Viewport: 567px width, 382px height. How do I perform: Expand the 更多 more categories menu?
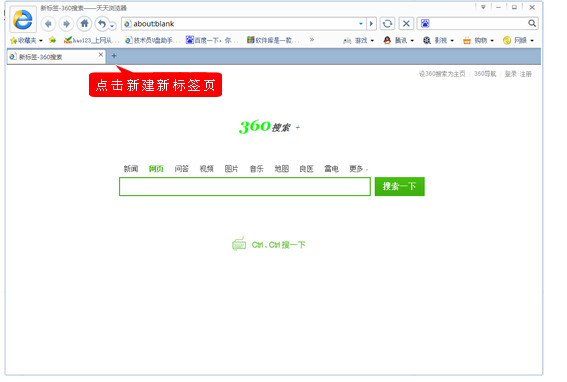click(358, 169)
